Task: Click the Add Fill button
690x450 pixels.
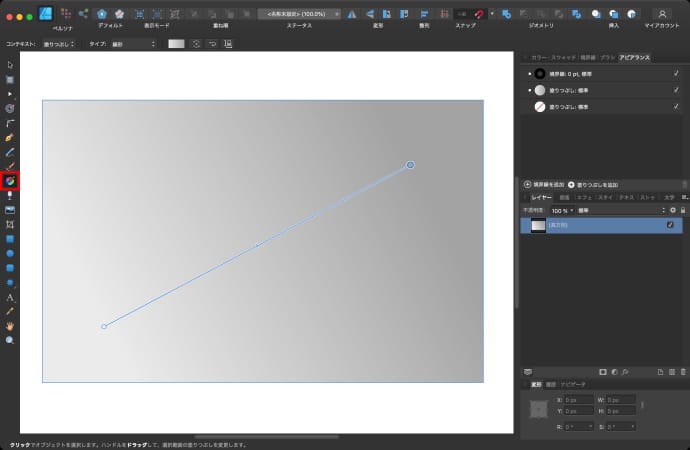Action: tap(593, 185)
